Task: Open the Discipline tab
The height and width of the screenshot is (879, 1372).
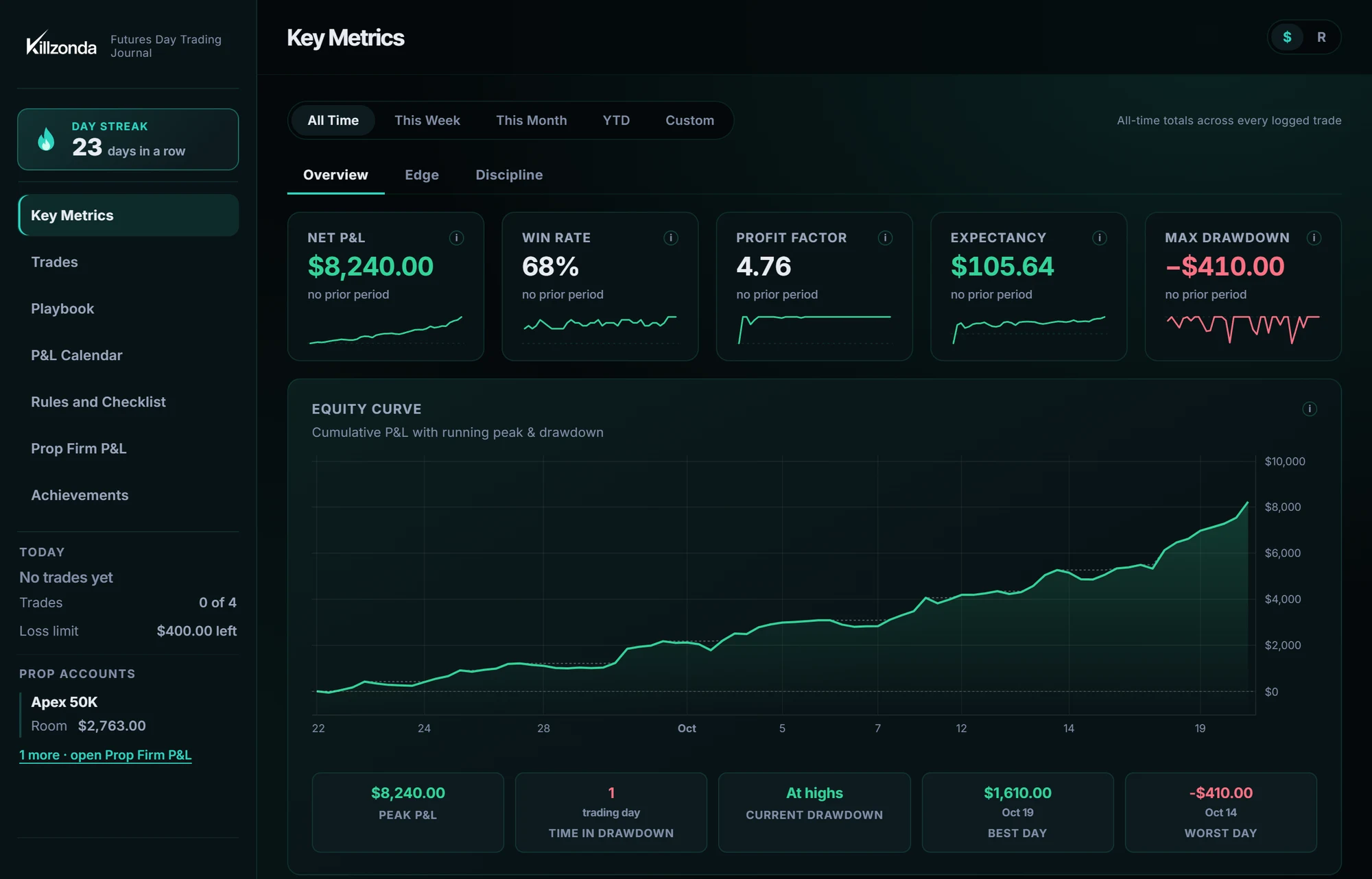Action: (509, 175)
